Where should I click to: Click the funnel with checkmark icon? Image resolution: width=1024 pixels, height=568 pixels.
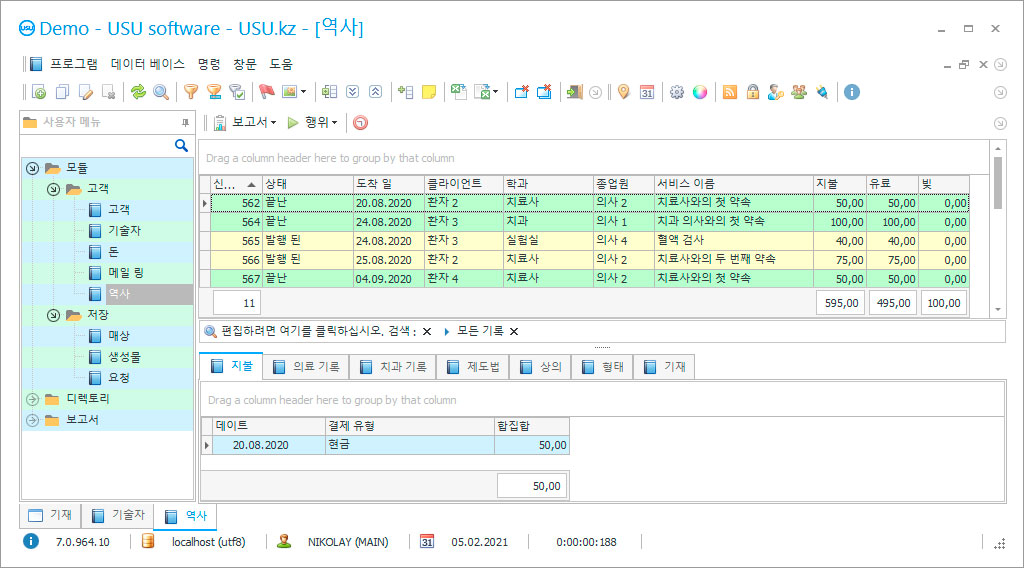click(237, 92)
